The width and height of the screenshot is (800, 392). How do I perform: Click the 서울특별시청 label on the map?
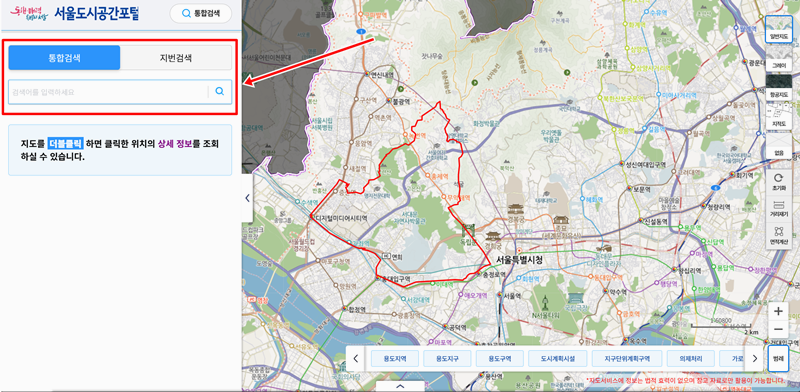[x=519, y=260]
